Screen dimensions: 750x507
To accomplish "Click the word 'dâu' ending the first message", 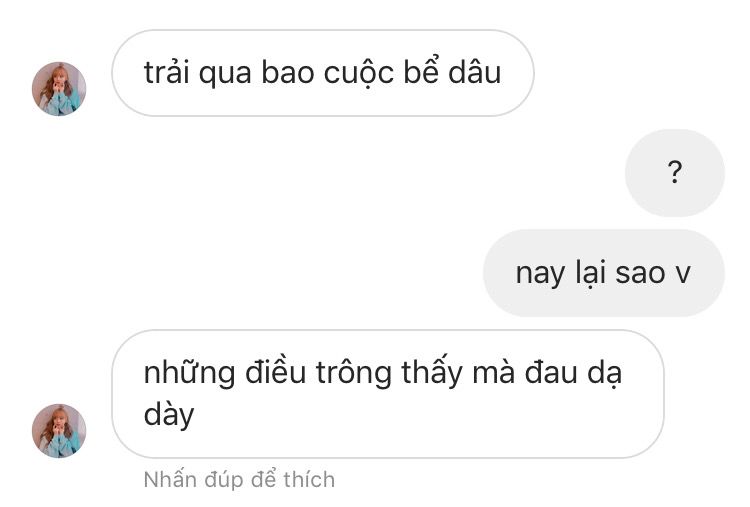I will pos(474,73).
